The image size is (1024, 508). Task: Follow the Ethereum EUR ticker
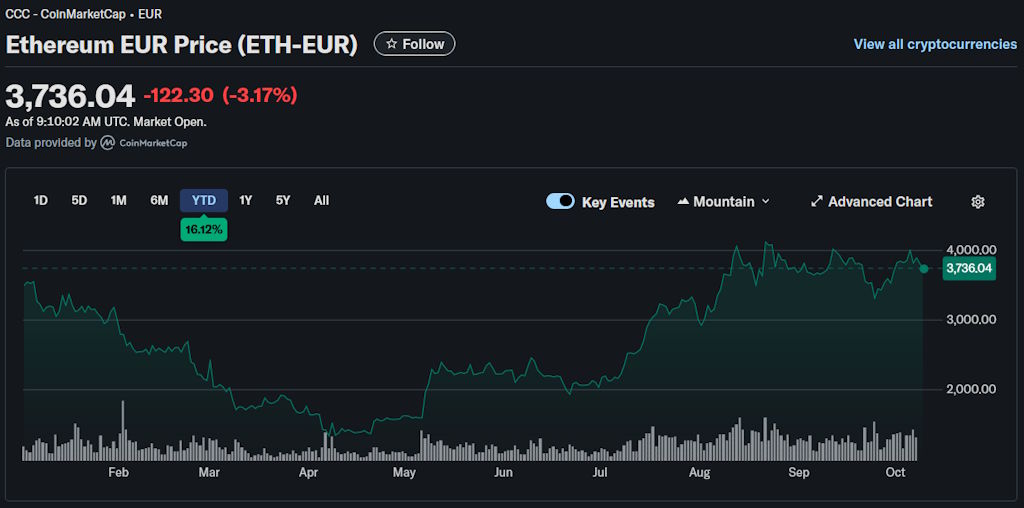tap(414, 44)
